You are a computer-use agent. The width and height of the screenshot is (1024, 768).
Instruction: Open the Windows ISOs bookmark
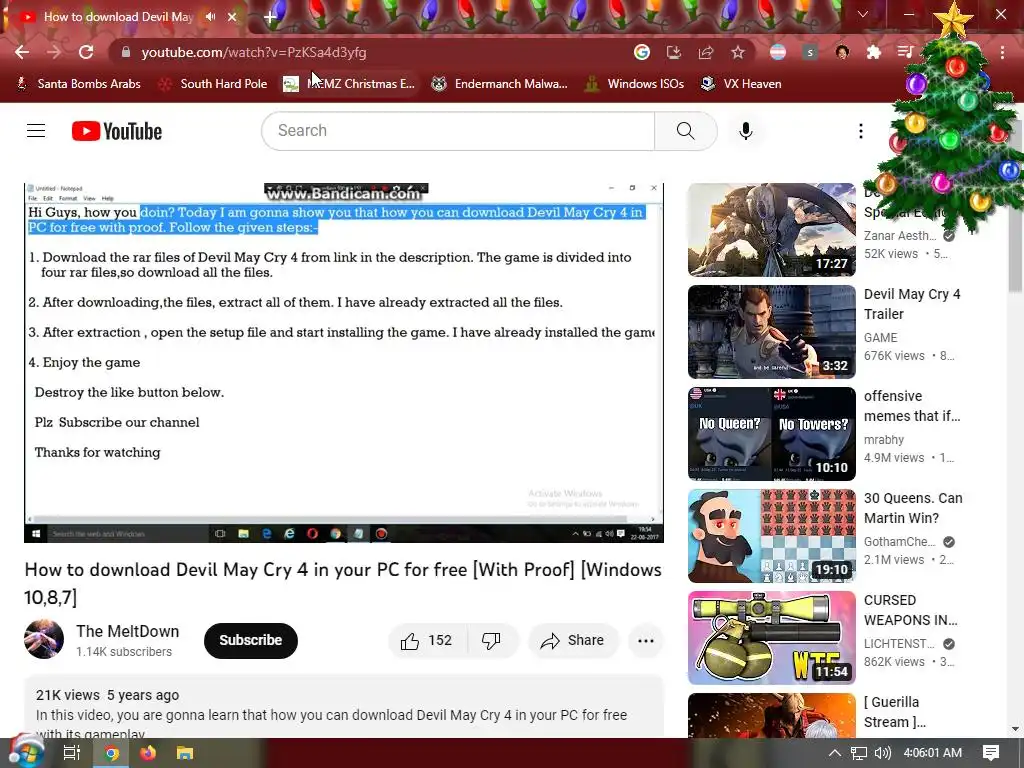634,84
